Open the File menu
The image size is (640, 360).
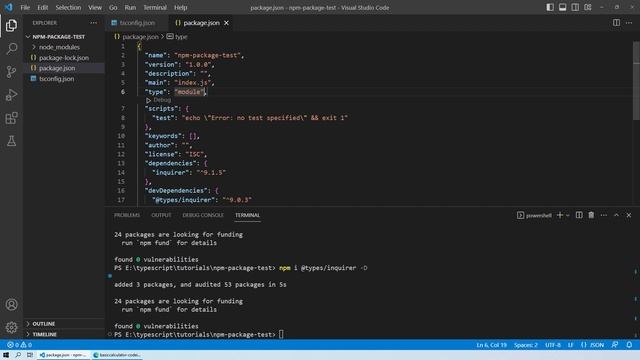click(x=25, y=7)
